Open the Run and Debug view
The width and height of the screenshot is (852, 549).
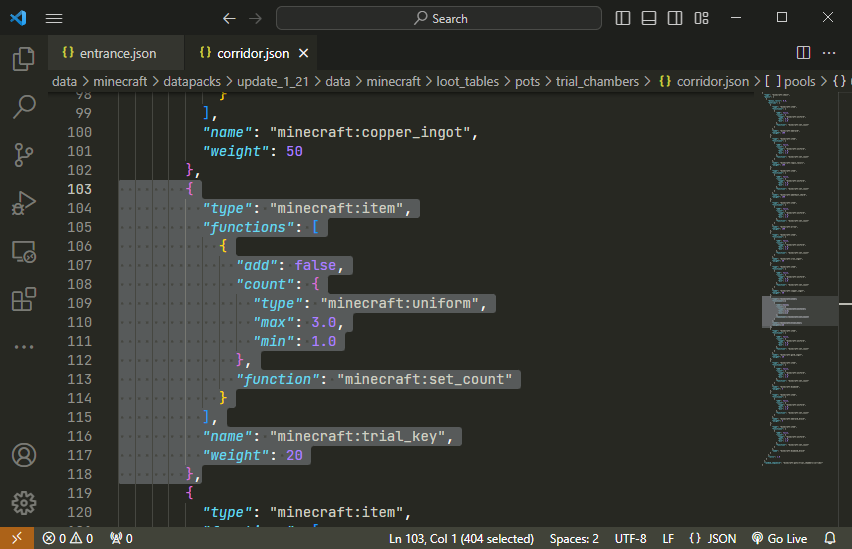click(x=24, y=203)
